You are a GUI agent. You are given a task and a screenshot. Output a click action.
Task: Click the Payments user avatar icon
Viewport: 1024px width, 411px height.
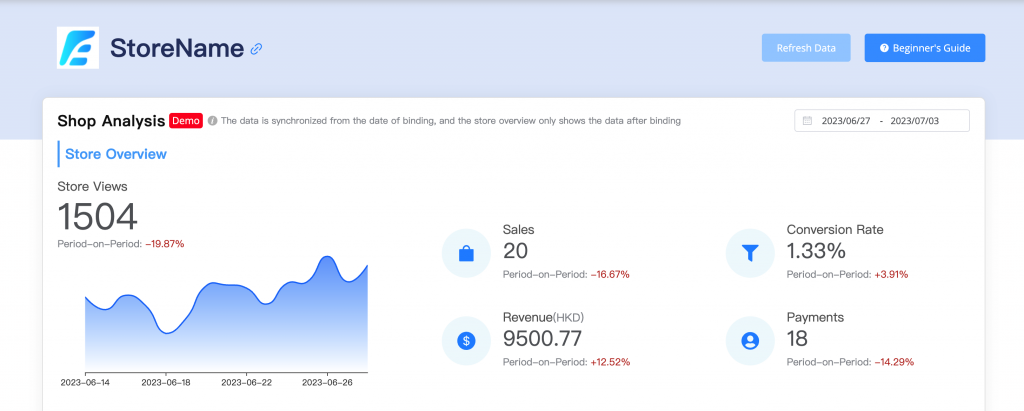pyautogui.click(x=750, y=340)
